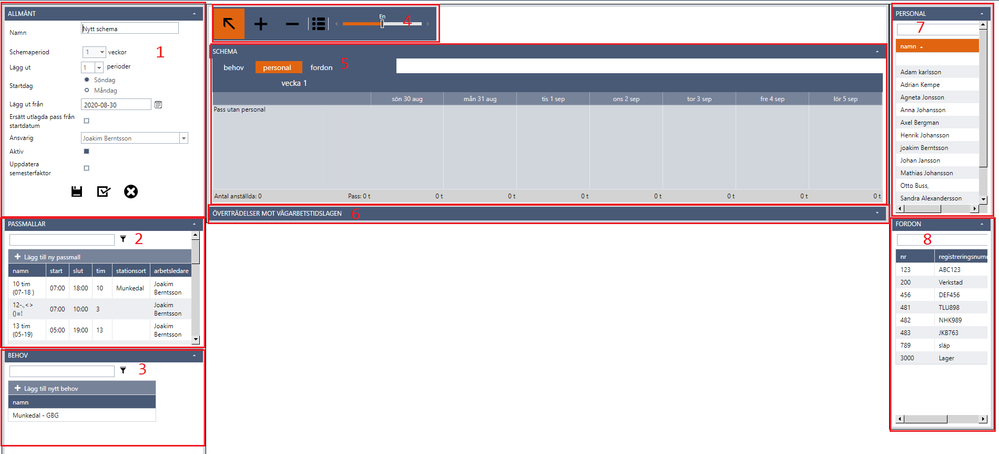This screenshot has height=454, width=999.
Task: Select Söndag as start day
Action: [86, 80]
